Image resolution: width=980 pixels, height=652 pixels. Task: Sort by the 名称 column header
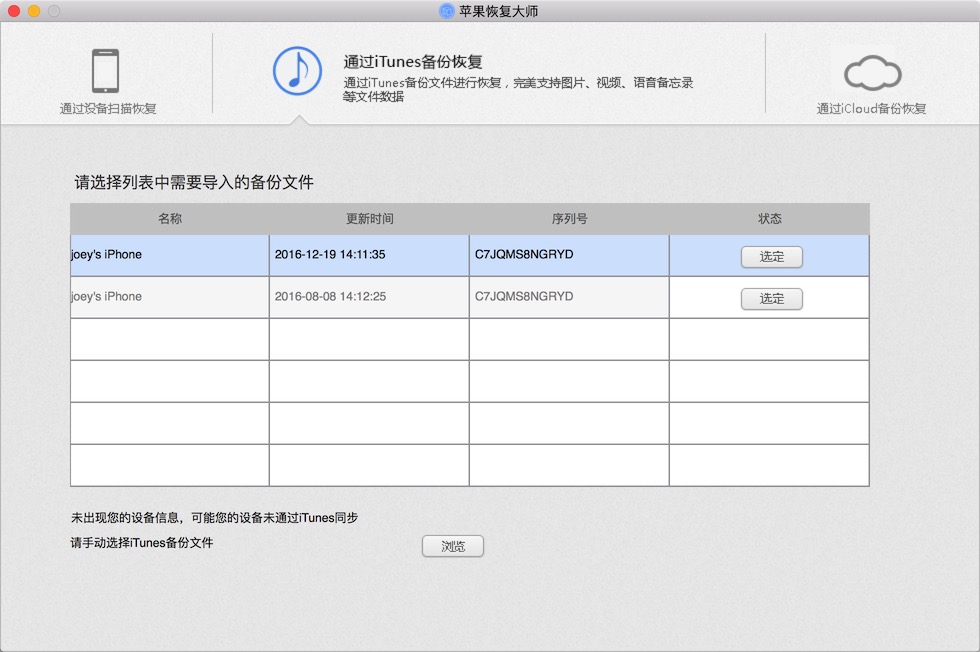click(x=170, y=219)
